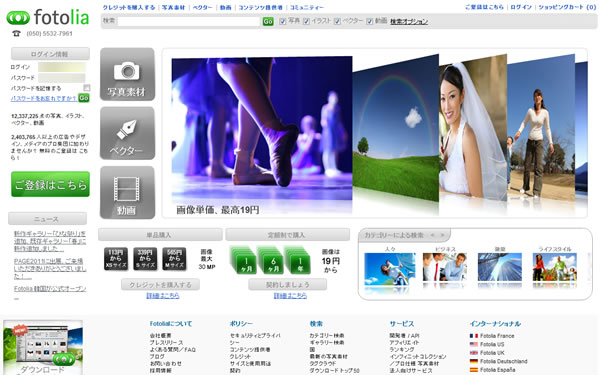Open the カテゴリー検索 footer link
600x375 pixels.
(x=327, y=336)
